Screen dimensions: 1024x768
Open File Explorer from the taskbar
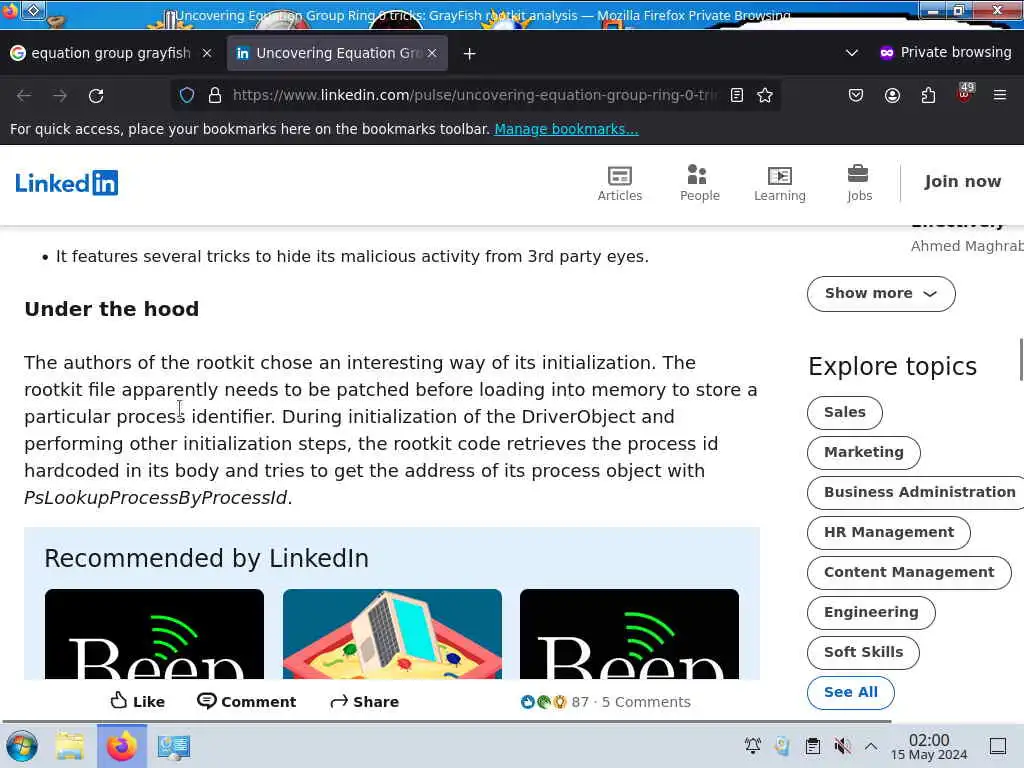click(x=69, y=746)
